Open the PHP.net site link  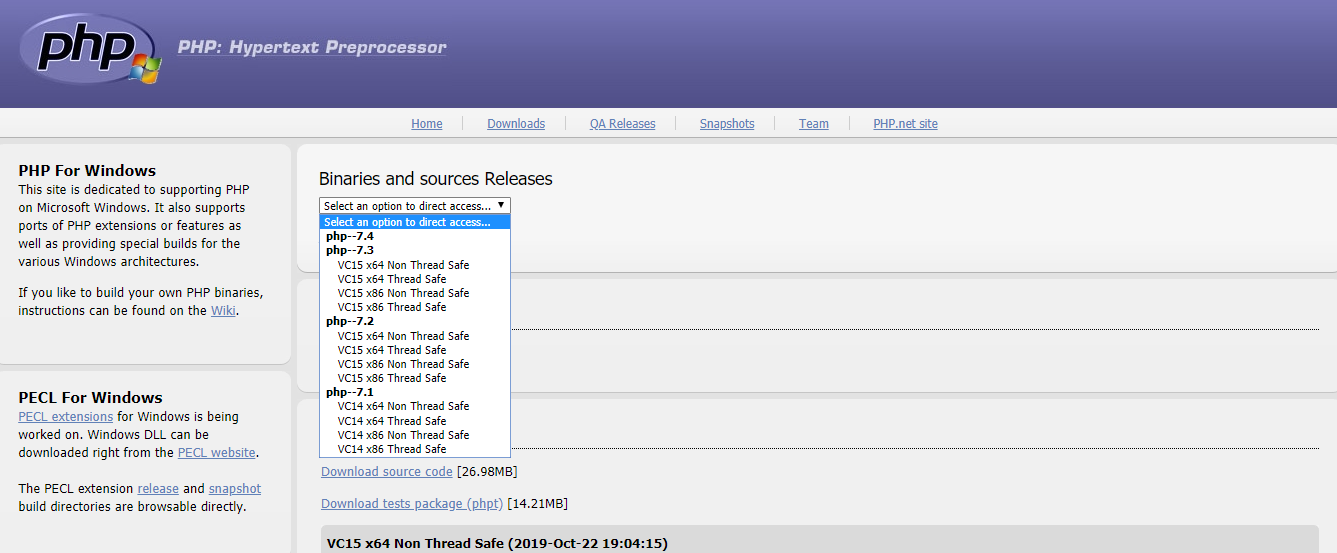[x=906, y=124]
